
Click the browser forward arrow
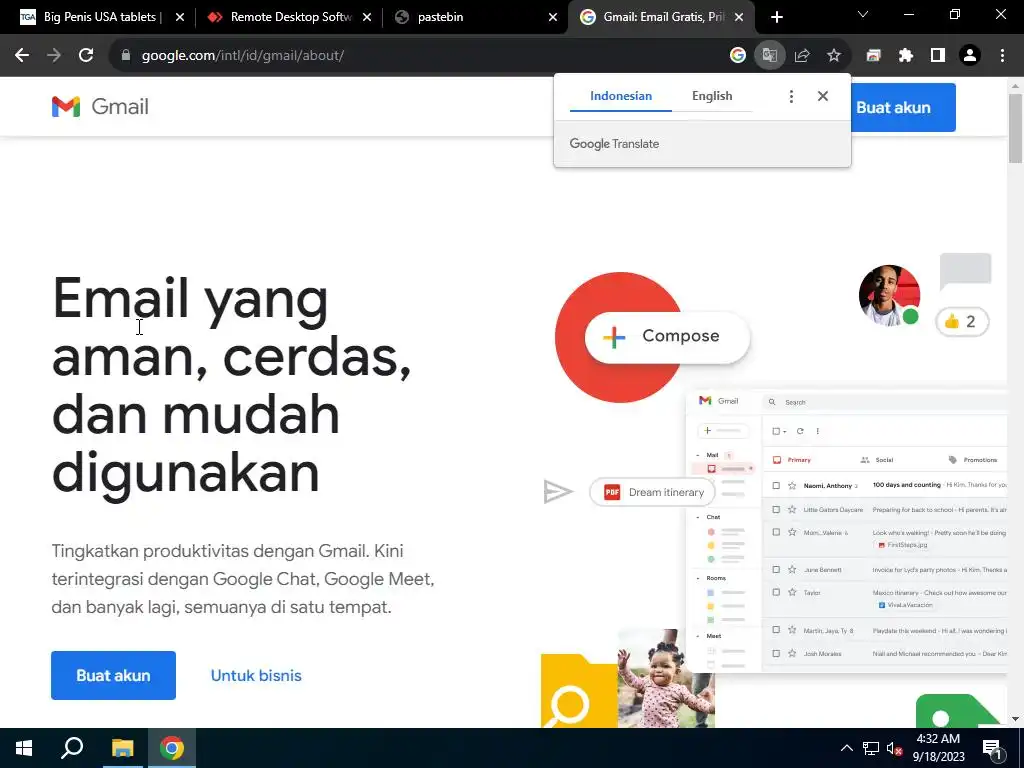(54, 56)
